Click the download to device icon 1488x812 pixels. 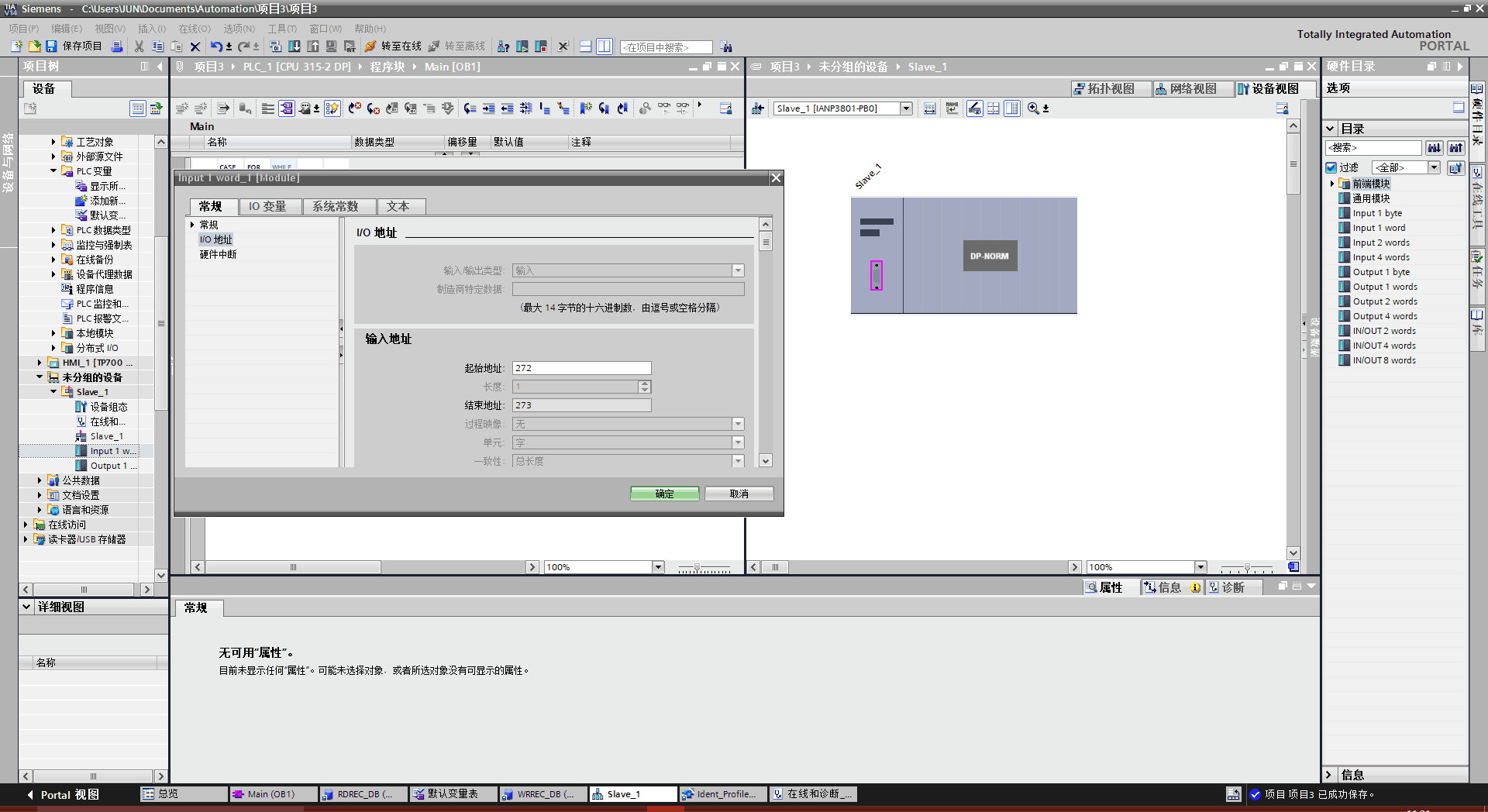(294, 46)
